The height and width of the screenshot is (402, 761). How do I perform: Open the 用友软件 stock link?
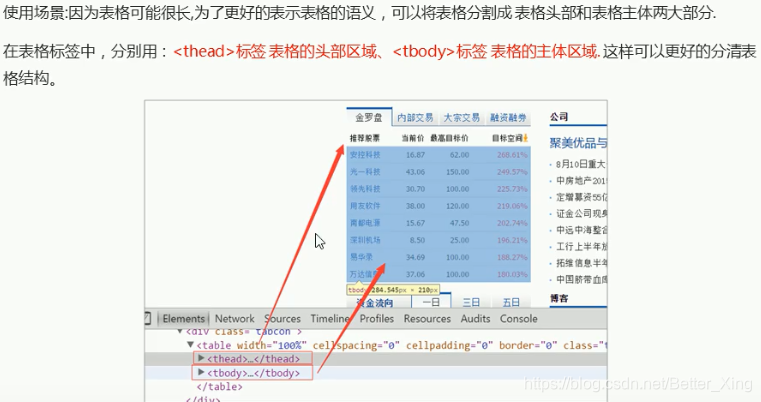tap(365, 206)
